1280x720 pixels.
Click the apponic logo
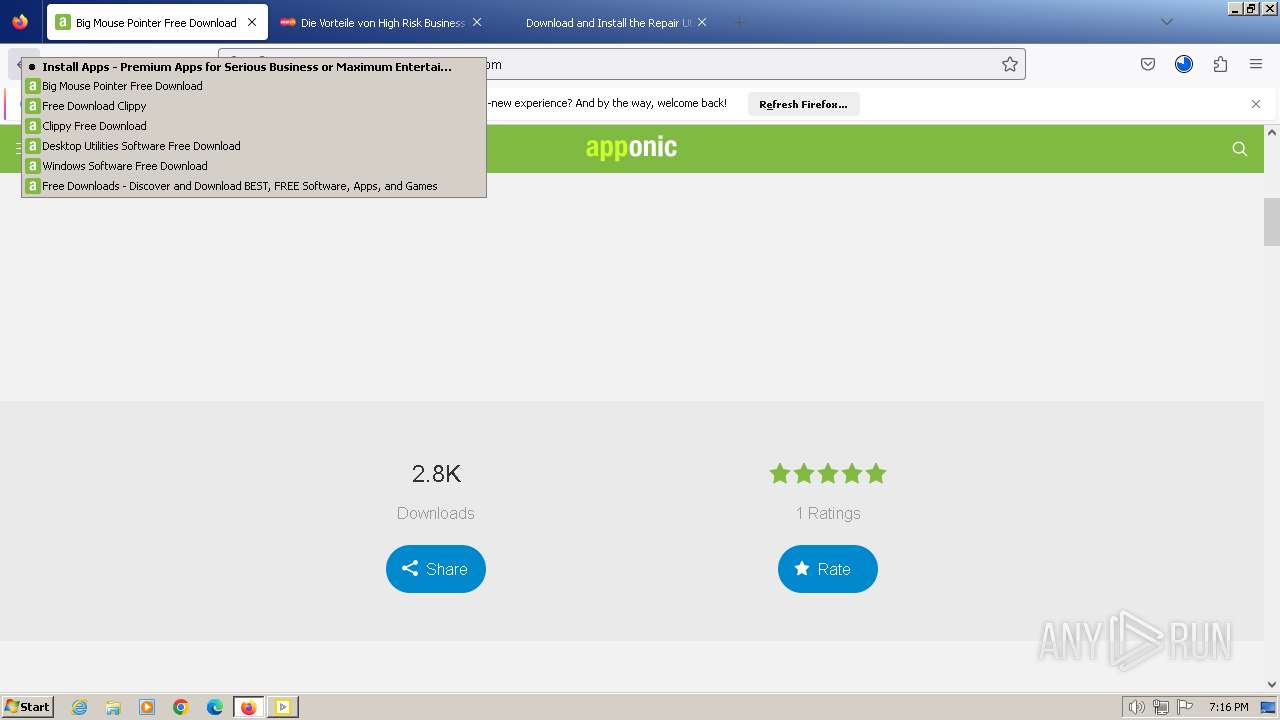[631, 148]
